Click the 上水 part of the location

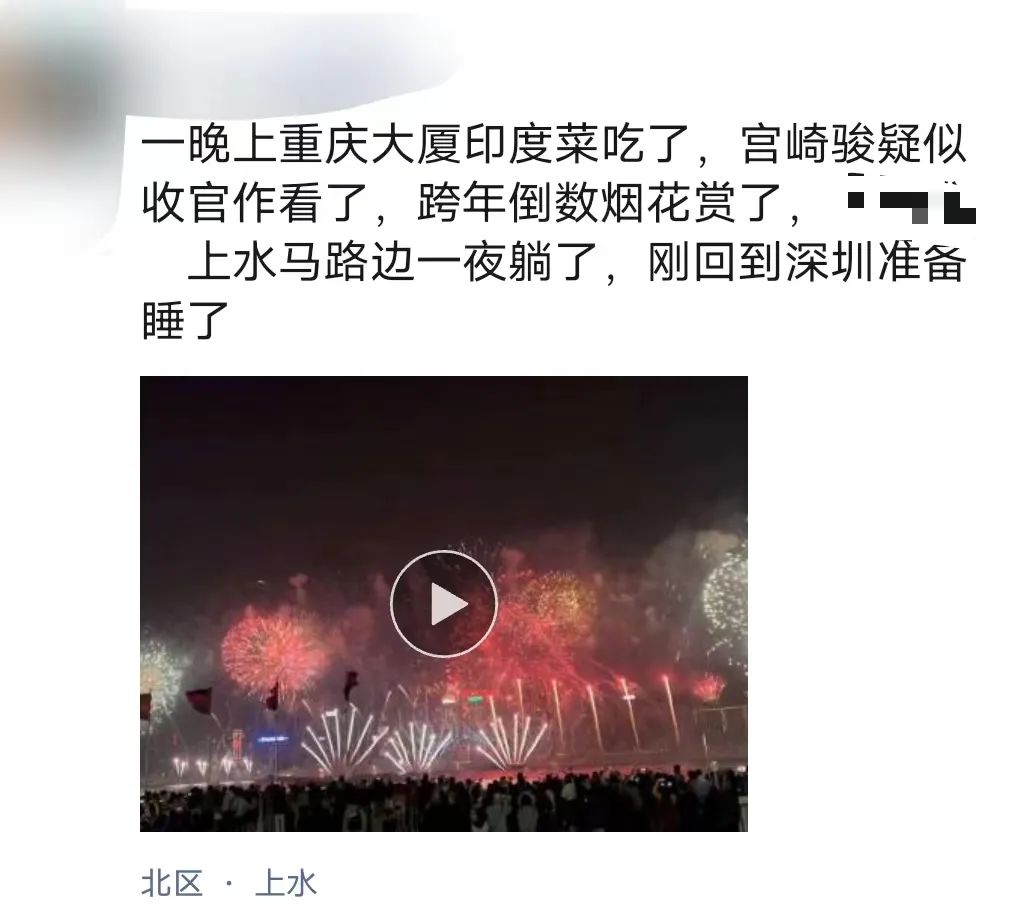point(286,883)
